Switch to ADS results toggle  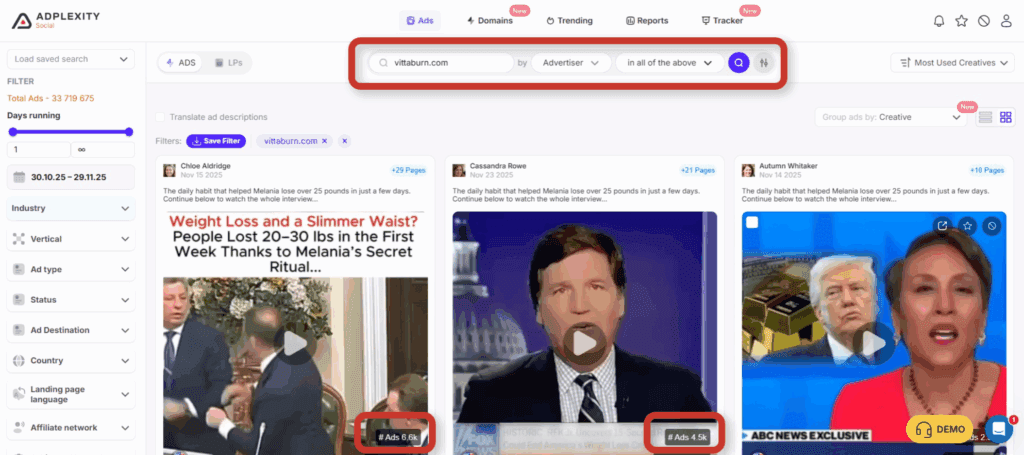(181, 63)
